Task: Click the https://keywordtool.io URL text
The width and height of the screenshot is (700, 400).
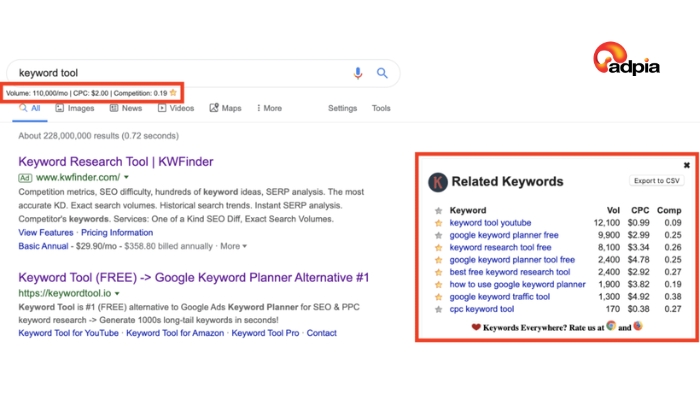Action: pyautogui.click(x=65, y=293)
